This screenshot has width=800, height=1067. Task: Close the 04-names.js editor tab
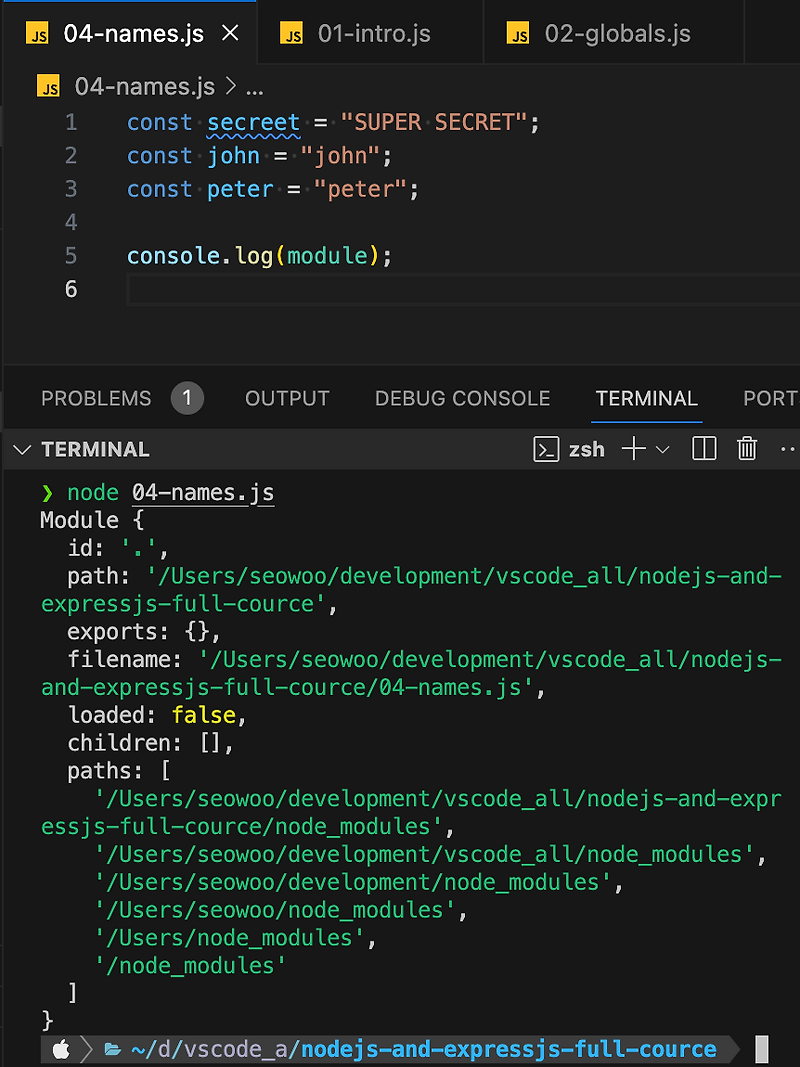click(231, 33)
